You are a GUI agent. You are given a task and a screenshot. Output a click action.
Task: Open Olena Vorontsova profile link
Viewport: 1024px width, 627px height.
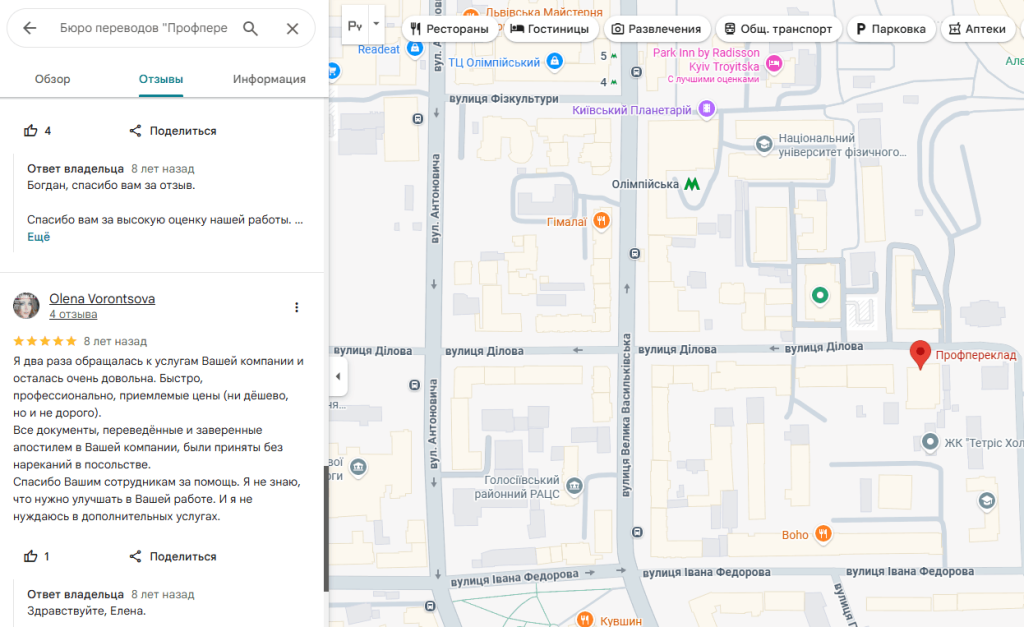pos(102,298)
